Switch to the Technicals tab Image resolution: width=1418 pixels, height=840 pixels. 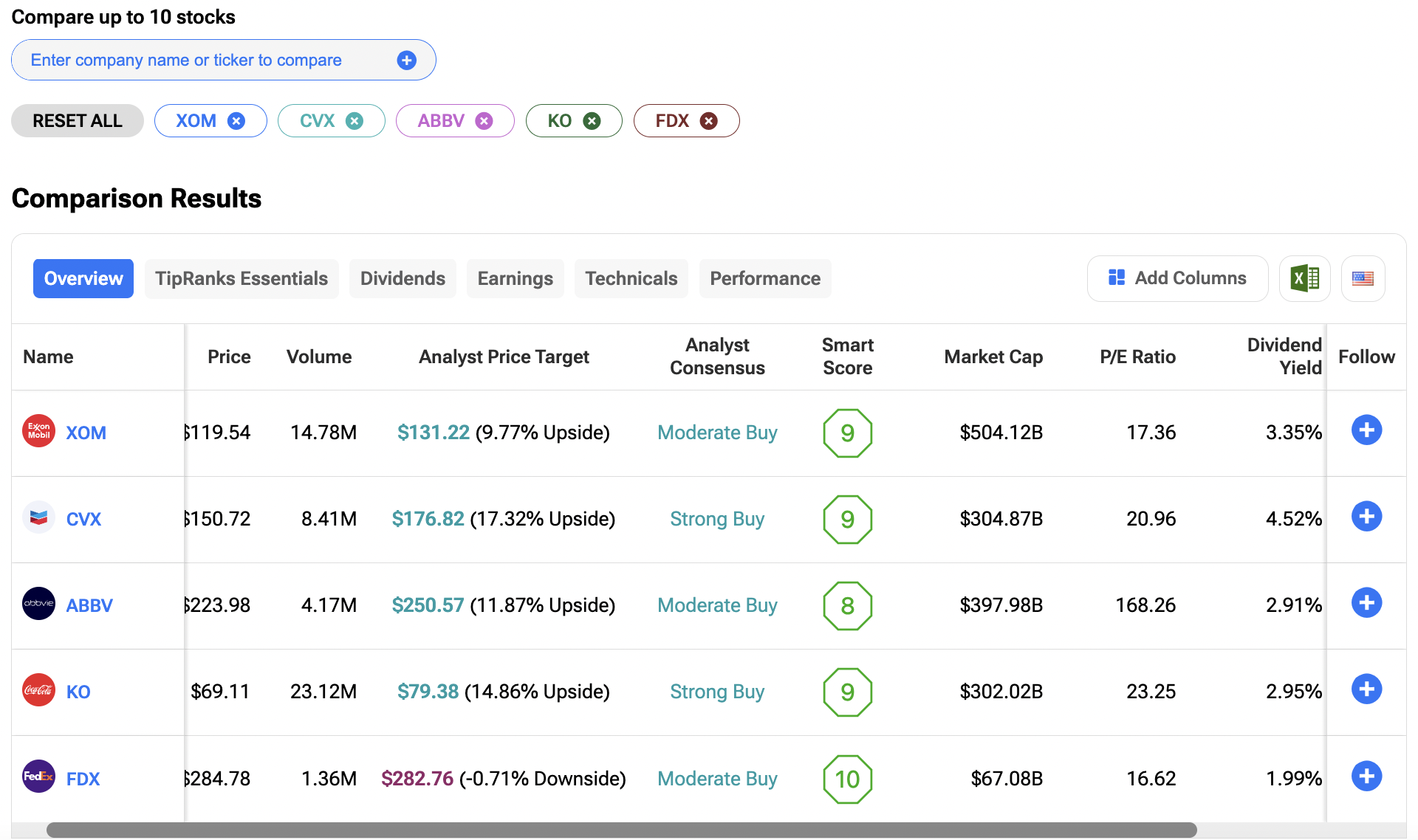pyautogui.click(x=631, y=279)
